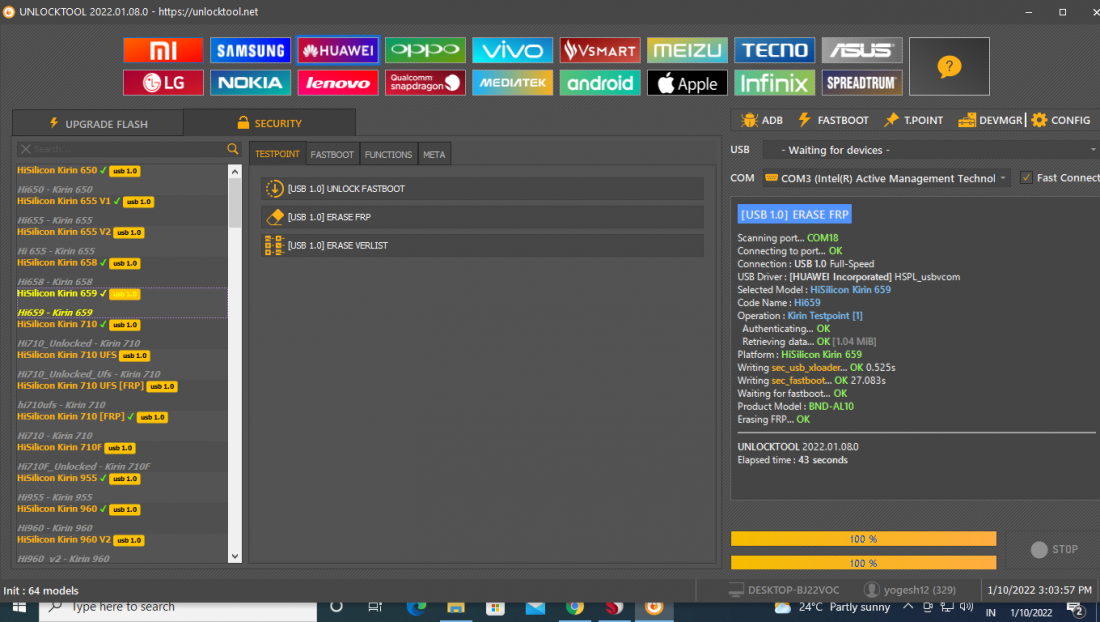The height and width of the screenshot is (622, 1100).
Task: Open Google Chrome from the taskbar
Action: pos(575,607)
